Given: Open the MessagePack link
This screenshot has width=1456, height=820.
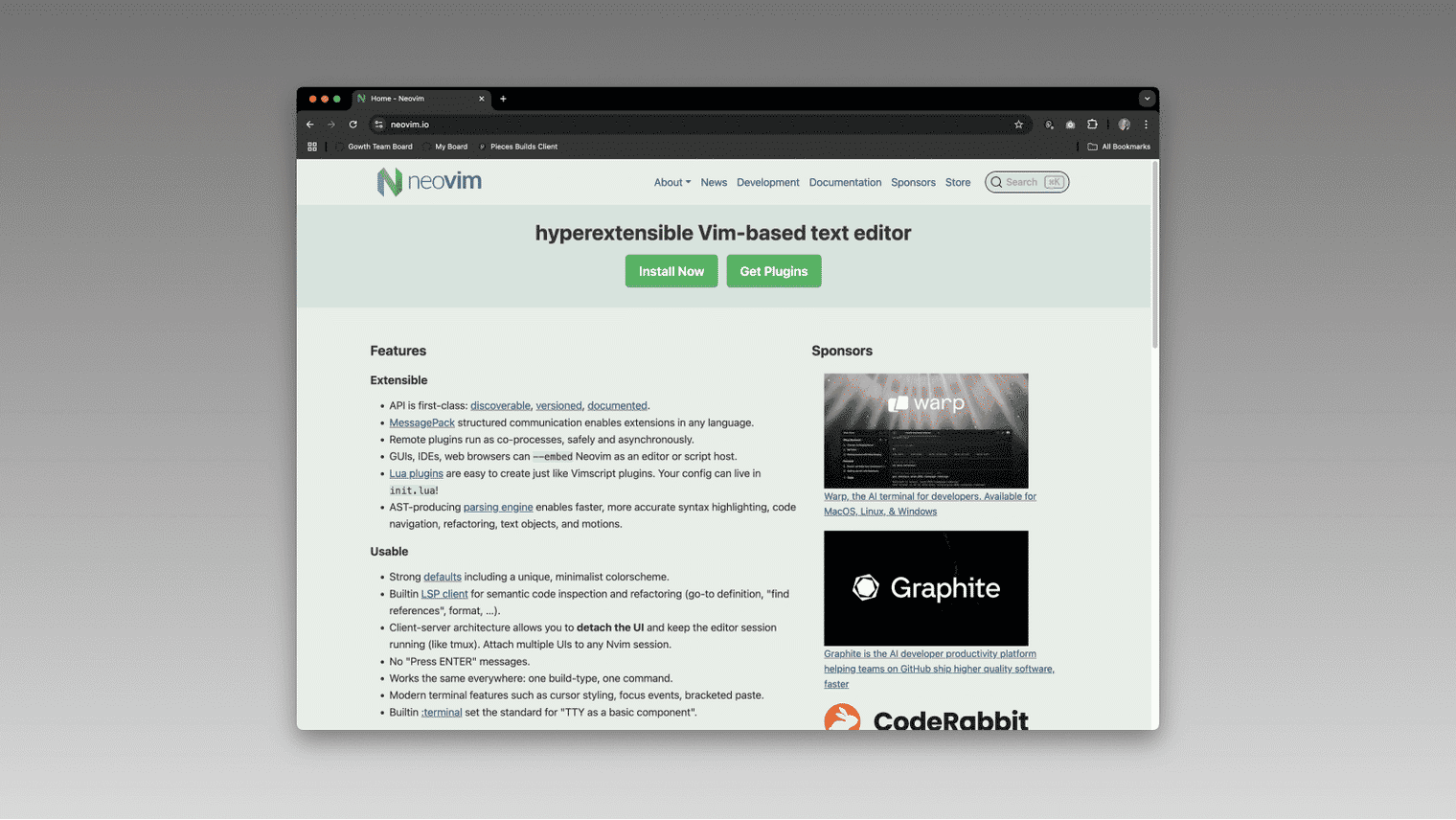Looking at the screenshot, I should (x=421, y=422).
